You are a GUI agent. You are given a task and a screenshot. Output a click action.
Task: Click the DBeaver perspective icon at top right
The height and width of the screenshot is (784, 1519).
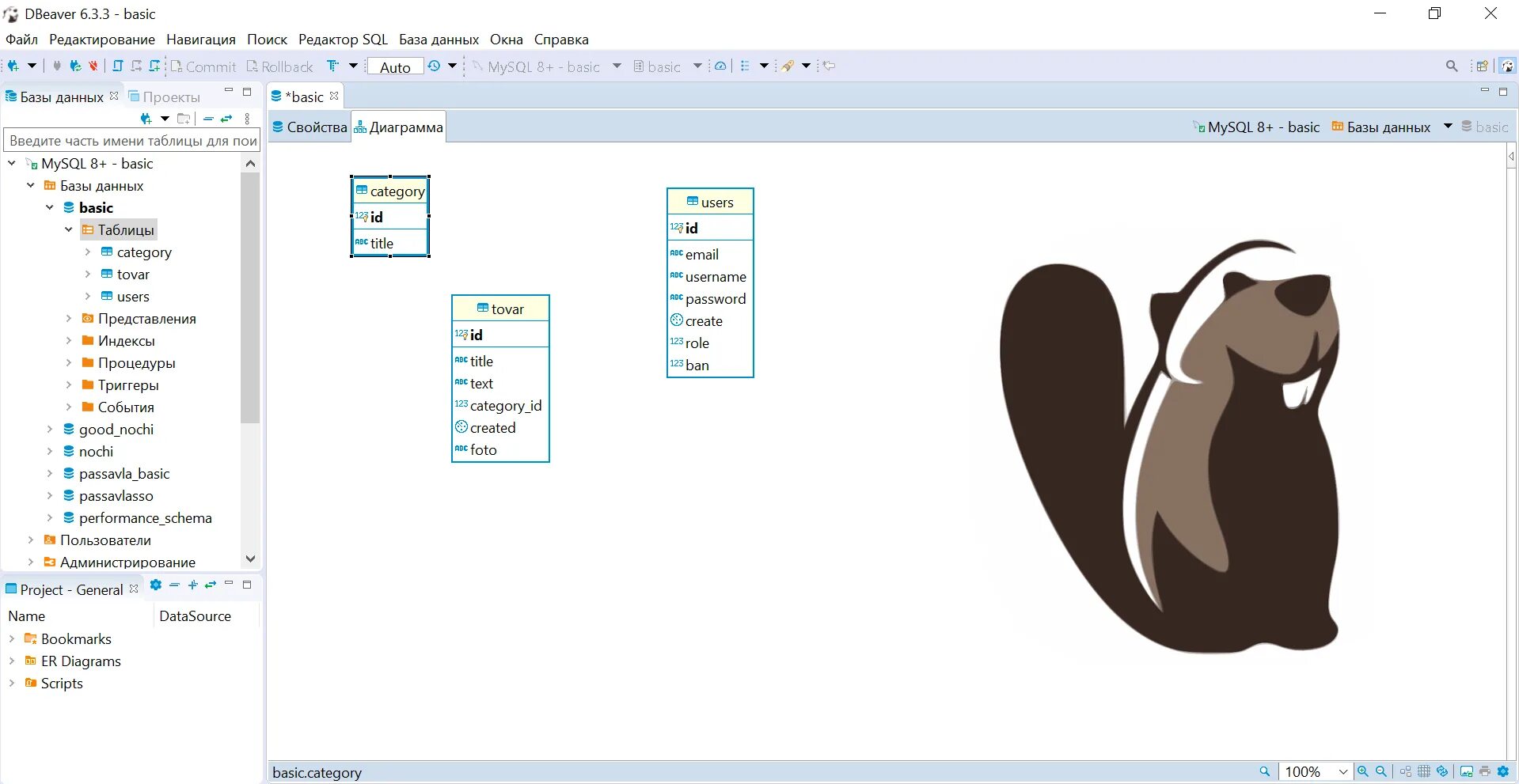1507,66
